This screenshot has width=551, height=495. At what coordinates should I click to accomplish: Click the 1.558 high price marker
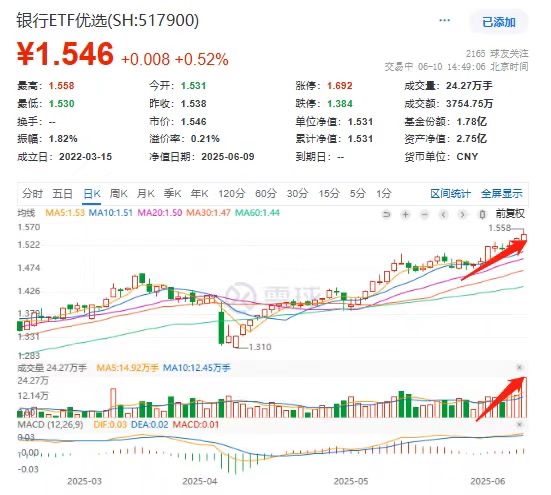pyautogui.click(x=499, y=228)
